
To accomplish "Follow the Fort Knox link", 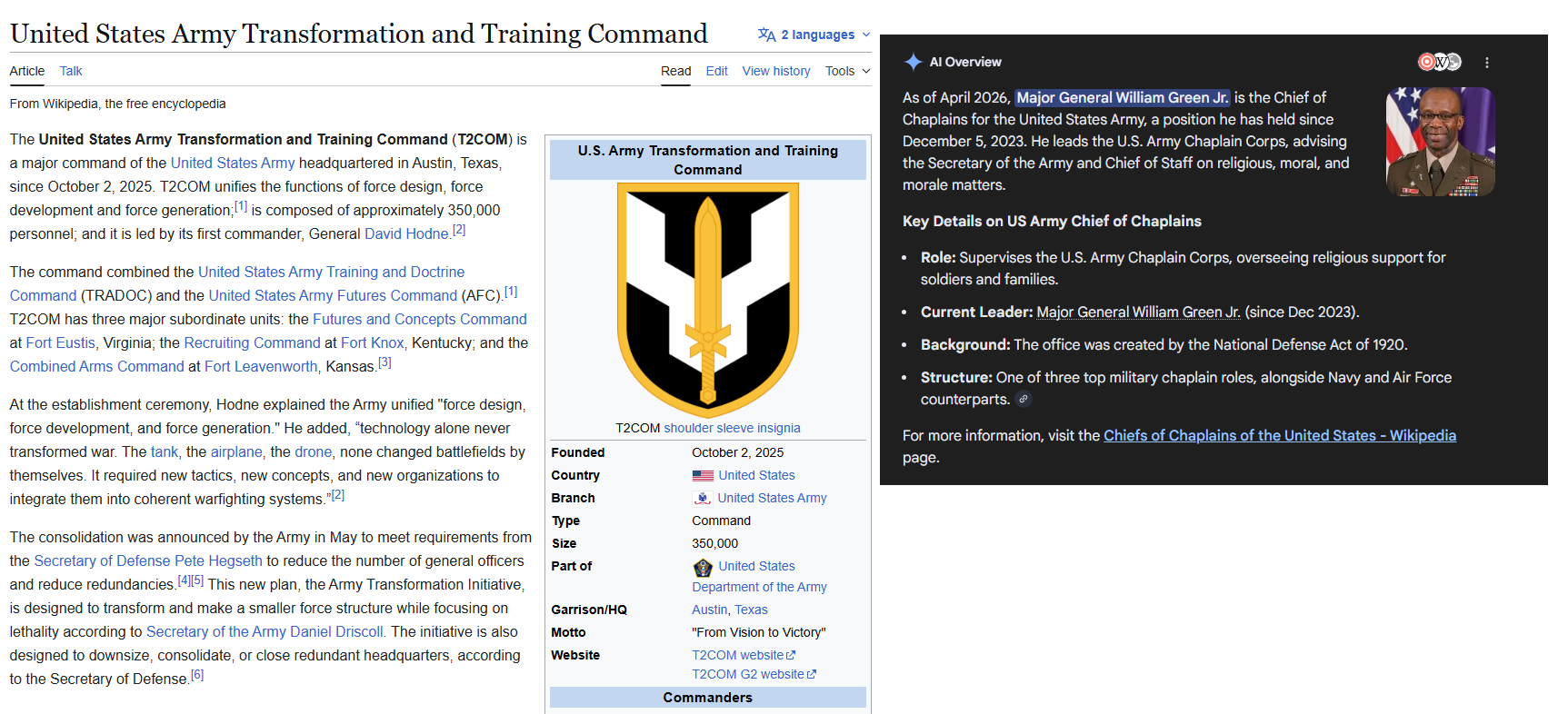I will coord(373,342).
